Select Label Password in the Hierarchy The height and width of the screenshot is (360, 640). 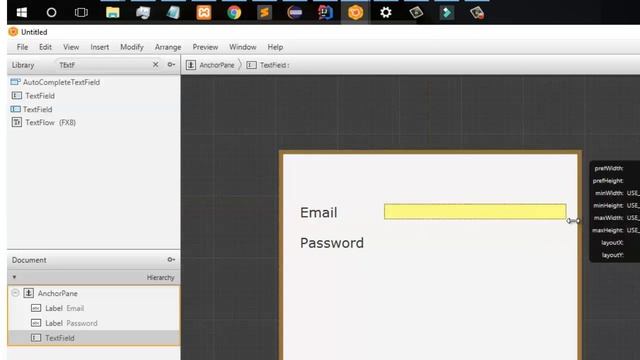71,323
